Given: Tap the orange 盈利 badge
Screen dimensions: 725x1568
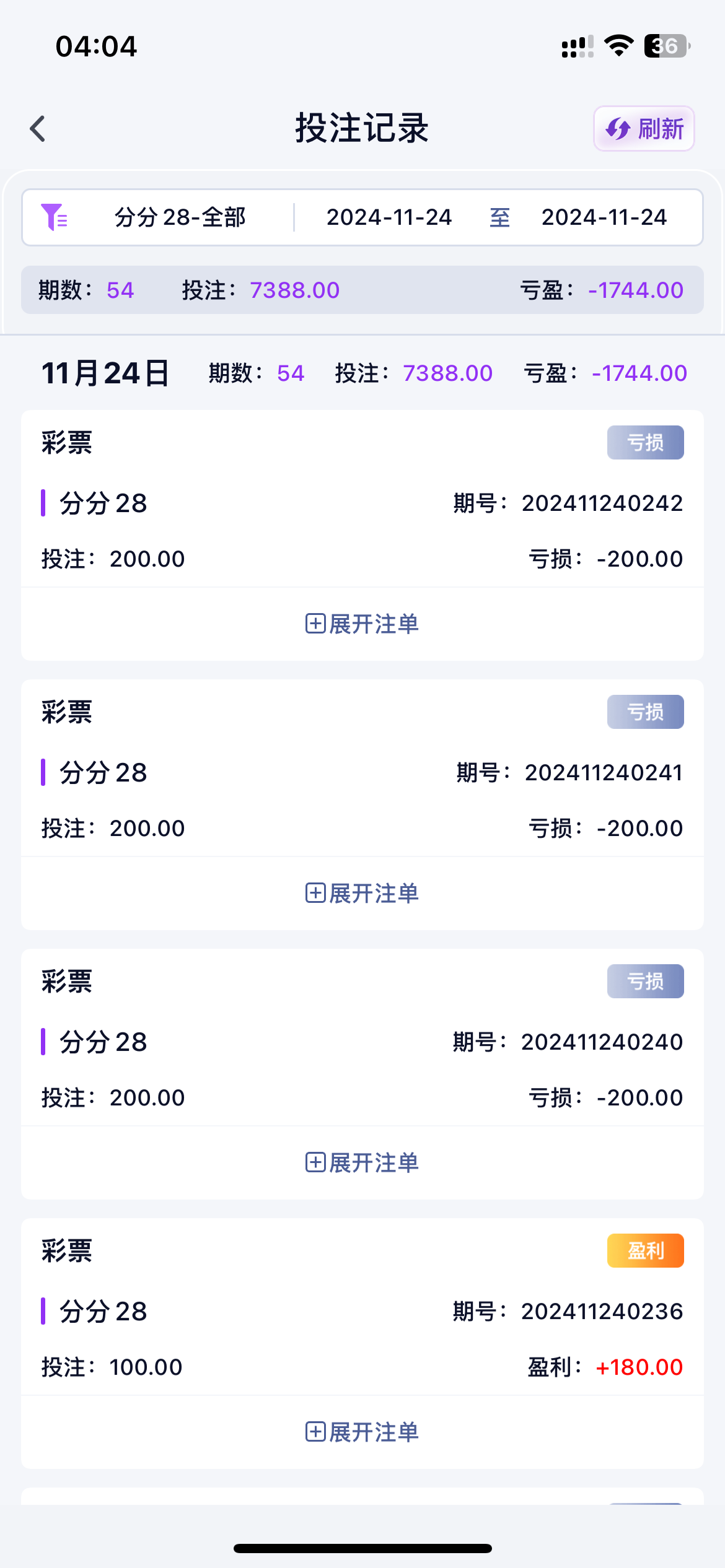Looking at the screenshot, I should [x=645, y=1250].
